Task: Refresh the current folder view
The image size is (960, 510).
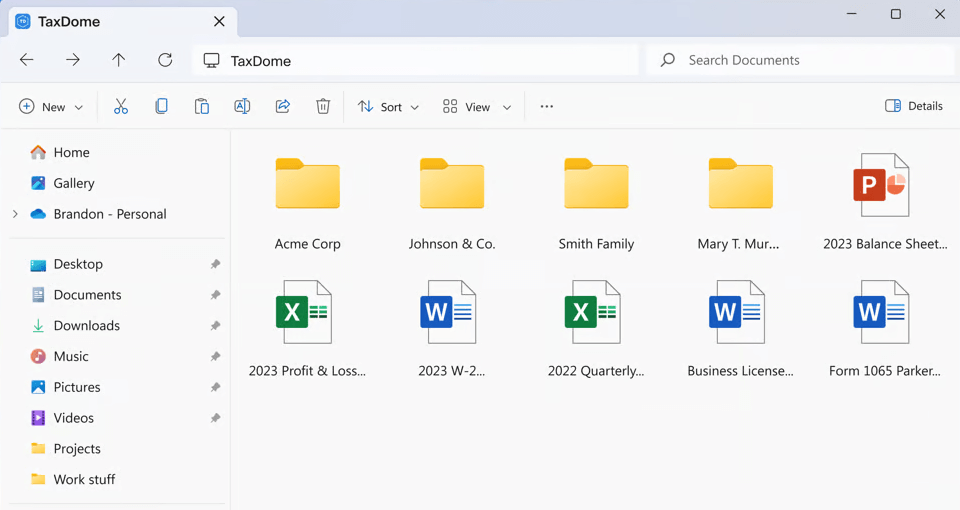Action: click(x=165, y=60)
